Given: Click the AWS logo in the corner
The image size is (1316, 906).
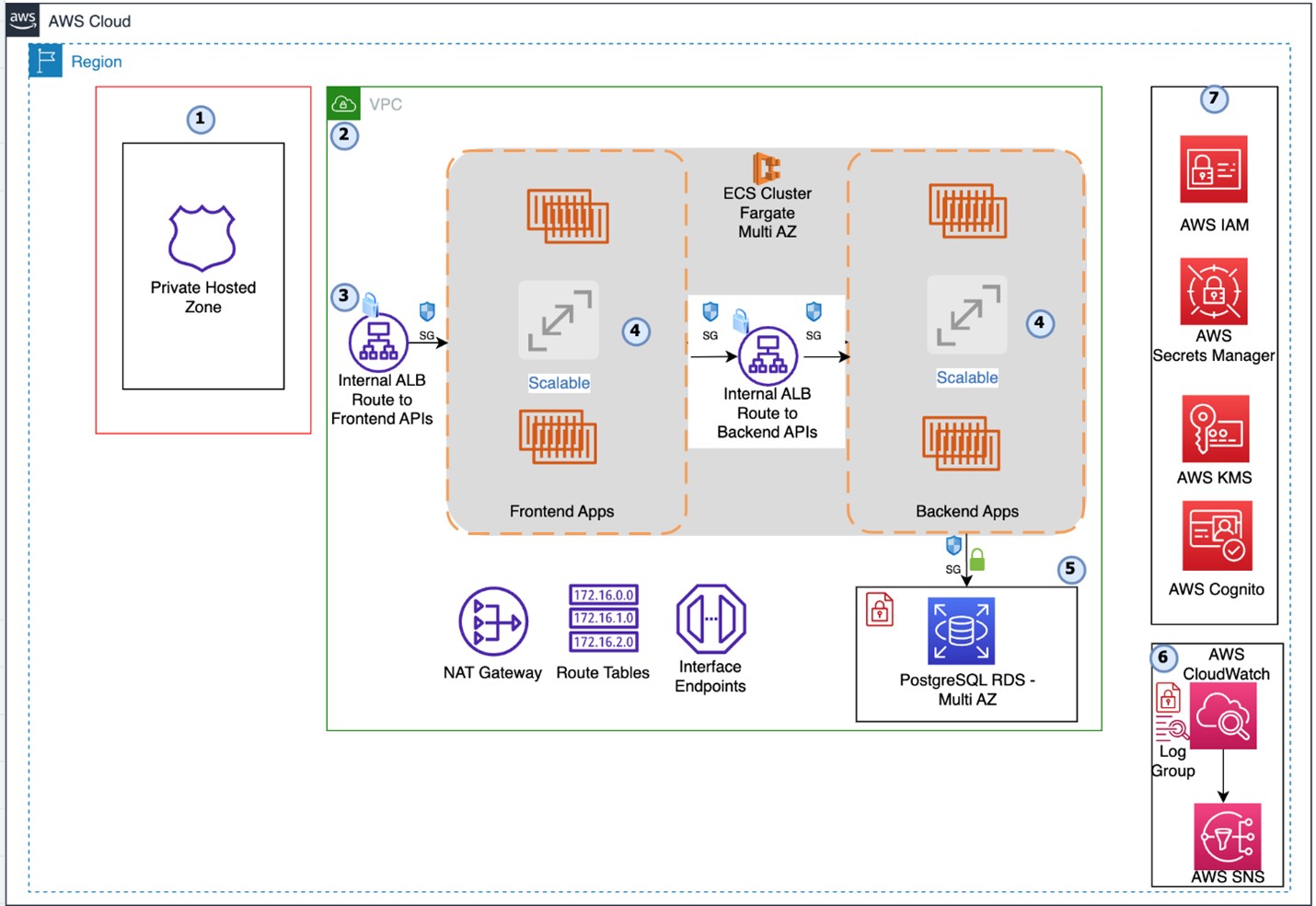Looking at the screenshot, I should click(22, 19).
